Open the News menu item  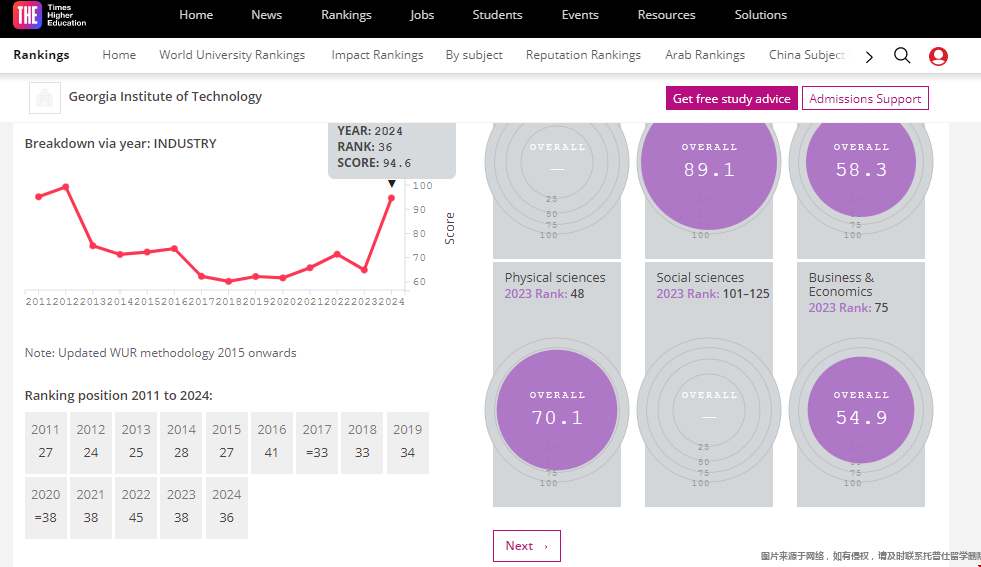pos(267,15)
